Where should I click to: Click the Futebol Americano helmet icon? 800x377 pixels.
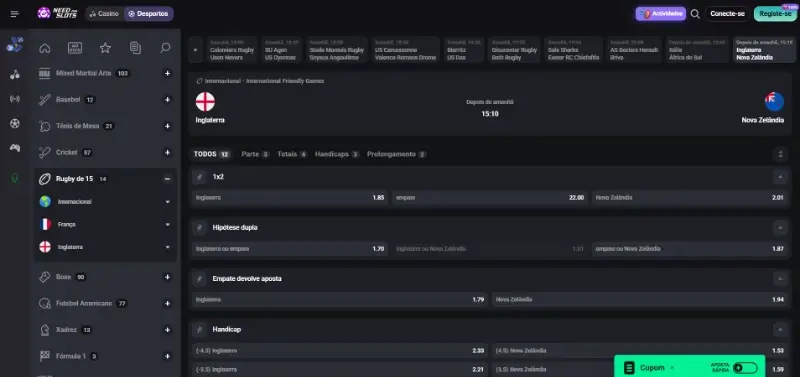pyautogui.click(x=44, y=304)
